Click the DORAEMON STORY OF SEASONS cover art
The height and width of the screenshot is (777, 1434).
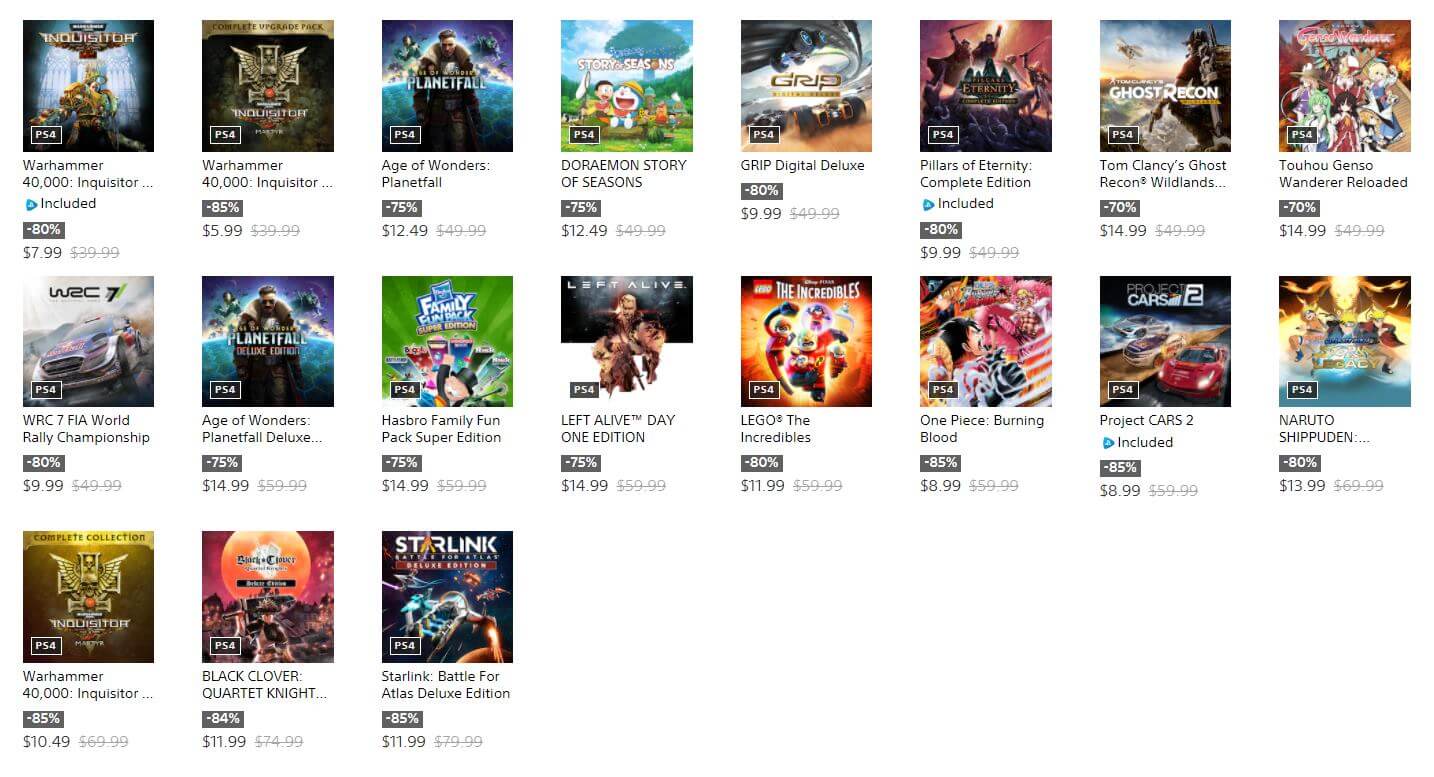click(x=627, y=86)
